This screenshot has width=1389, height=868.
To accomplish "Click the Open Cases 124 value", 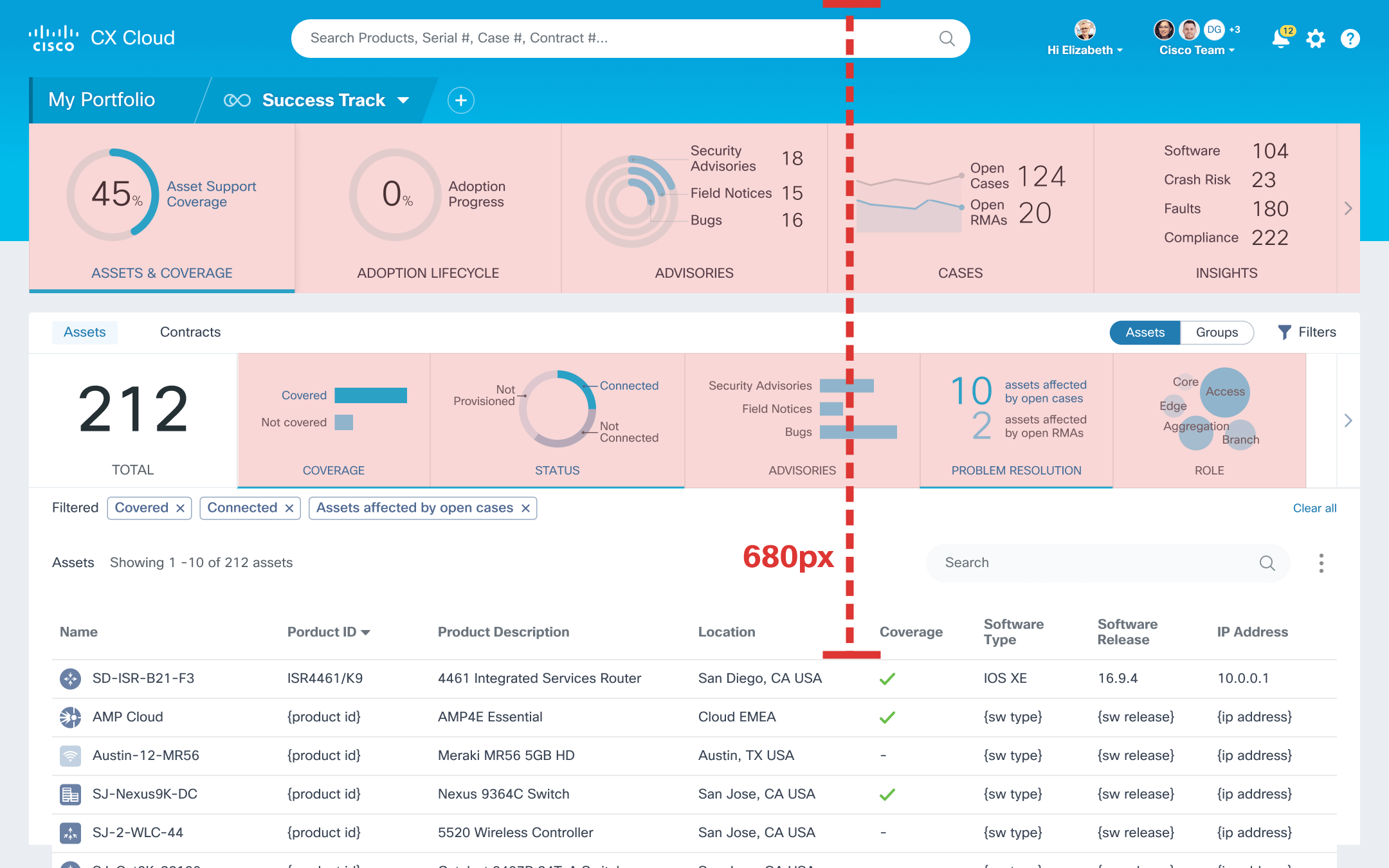I will click(x=1042, y=176).
